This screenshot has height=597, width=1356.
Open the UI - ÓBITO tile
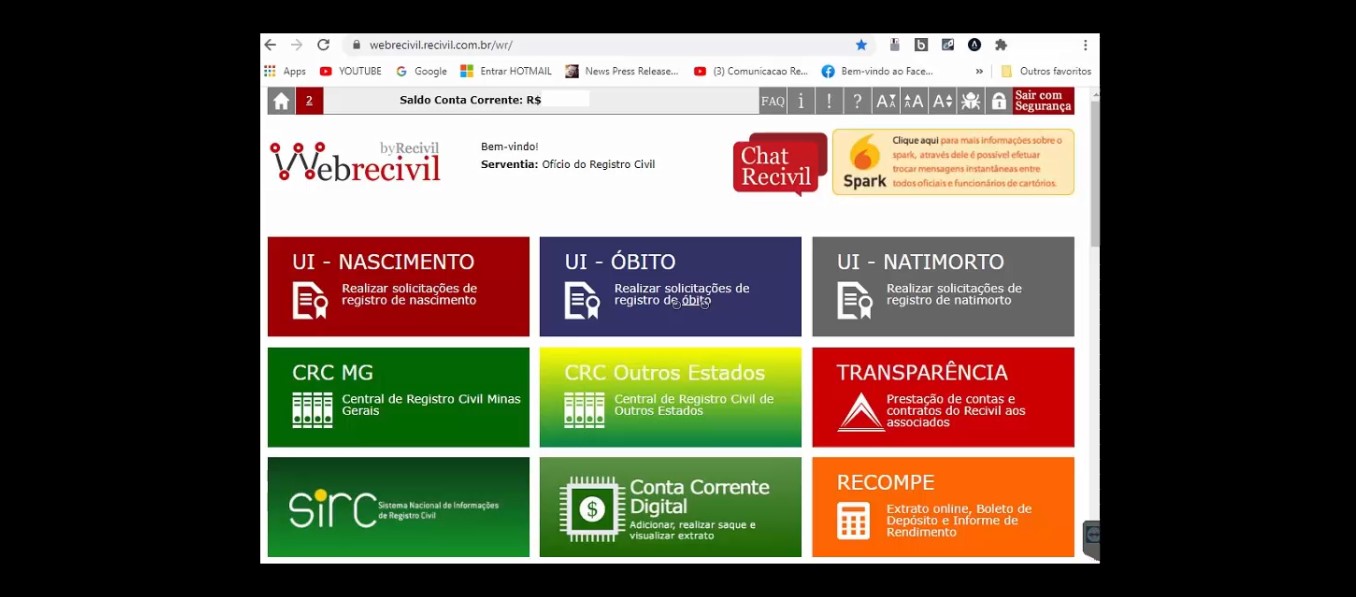click(x=670, y=286)
